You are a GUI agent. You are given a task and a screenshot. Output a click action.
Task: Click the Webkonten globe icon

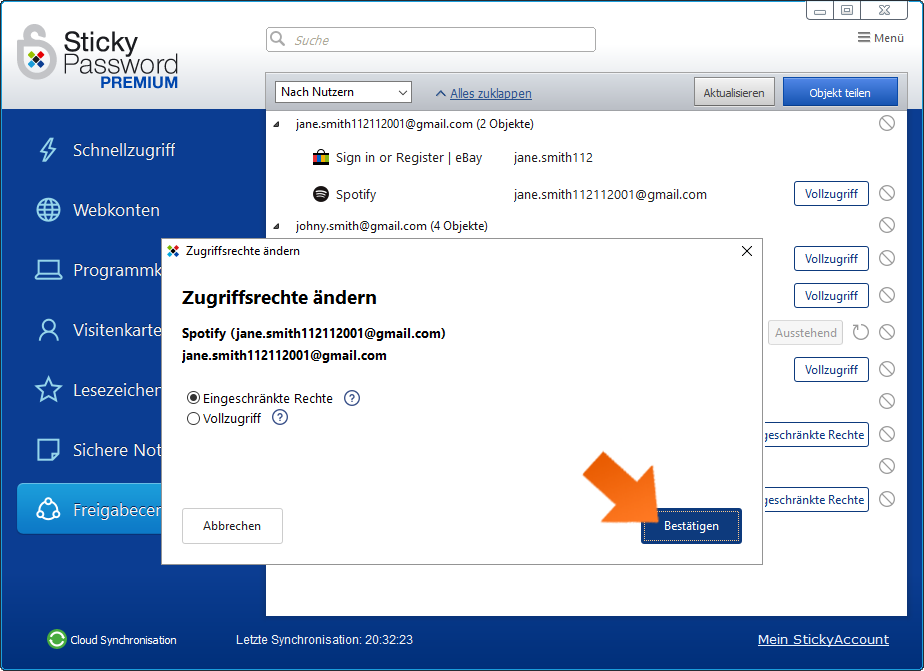(48, 210)
